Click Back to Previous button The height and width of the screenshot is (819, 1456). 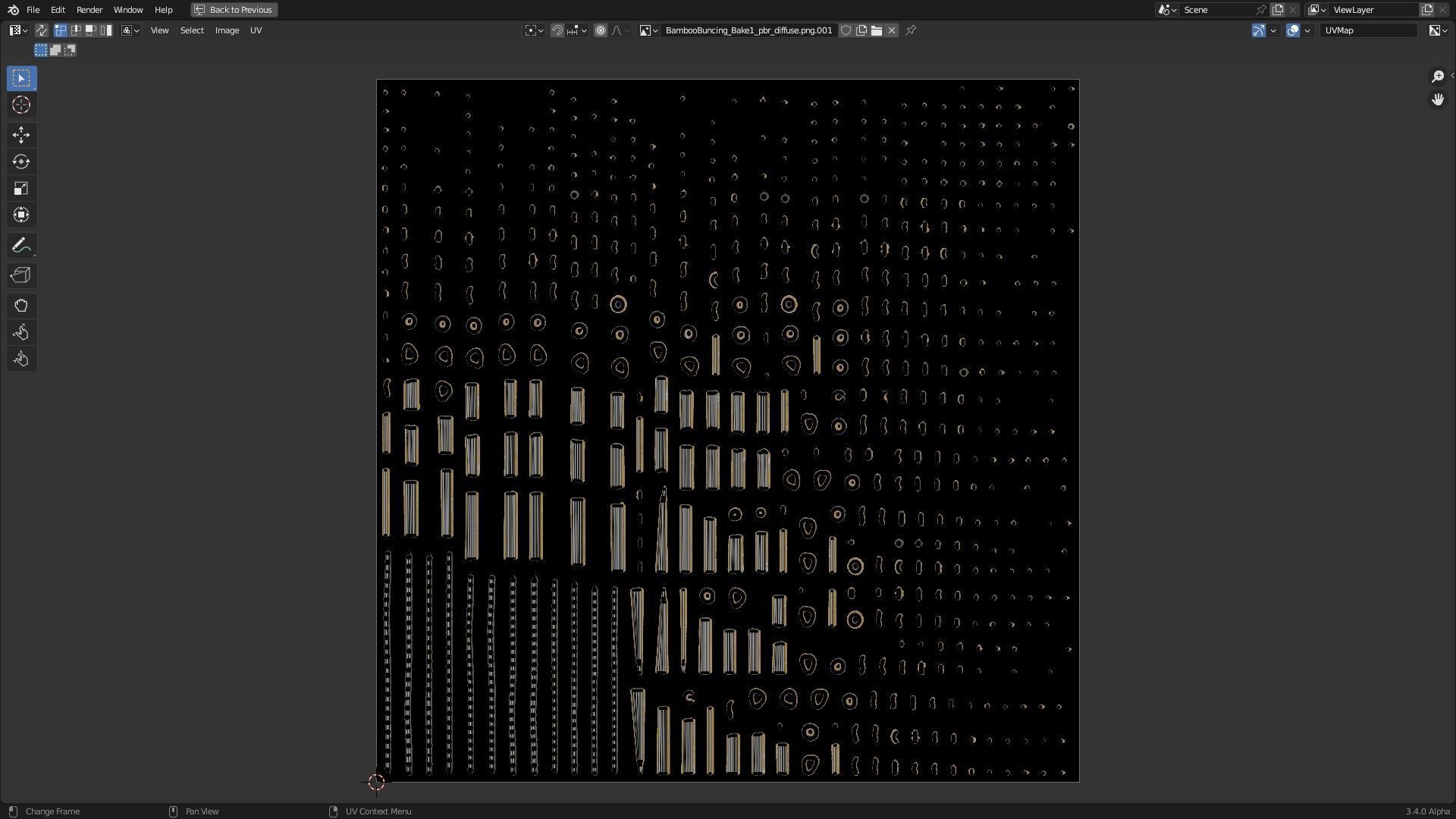[x=234, y=10]
